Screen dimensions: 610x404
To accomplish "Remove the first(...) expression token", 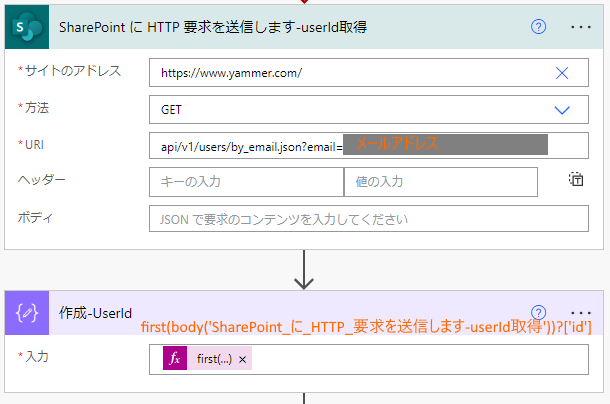I will 242,359.
